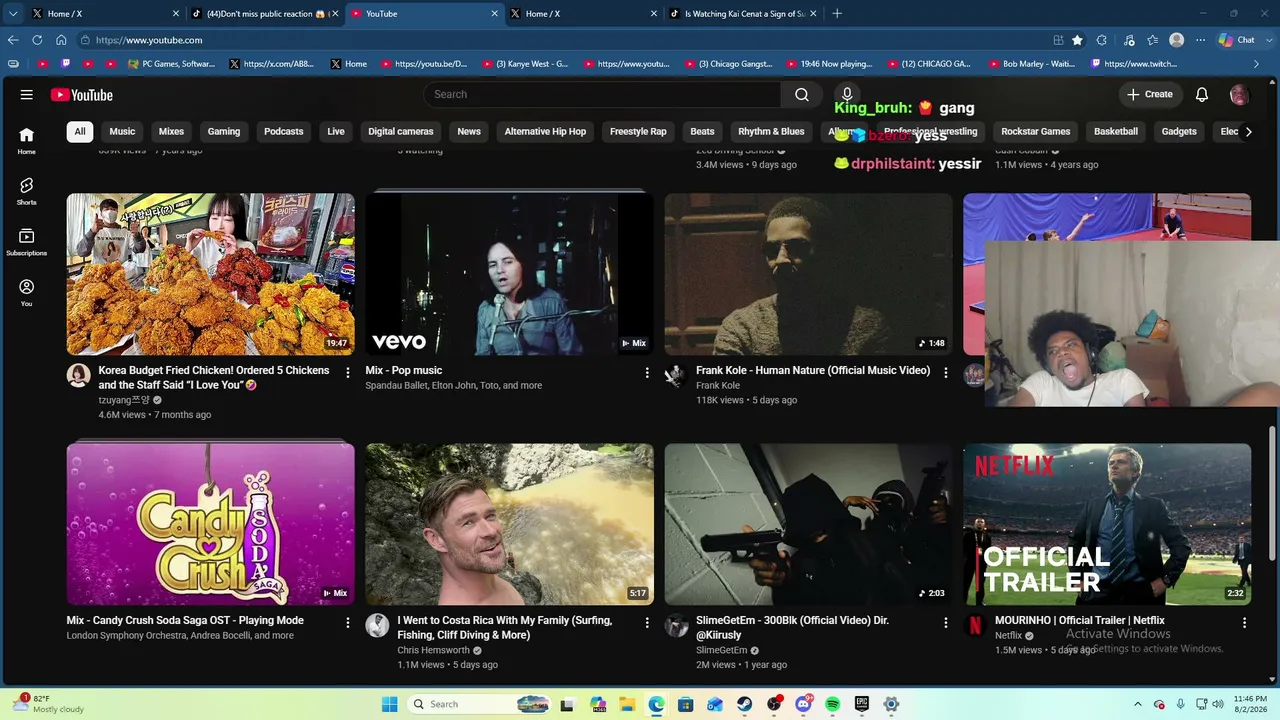Open the Chris Hemsworth channel avatar
Image resolution: width=1280 pixels, height=720 pixels.
click(x=377, y=625)
